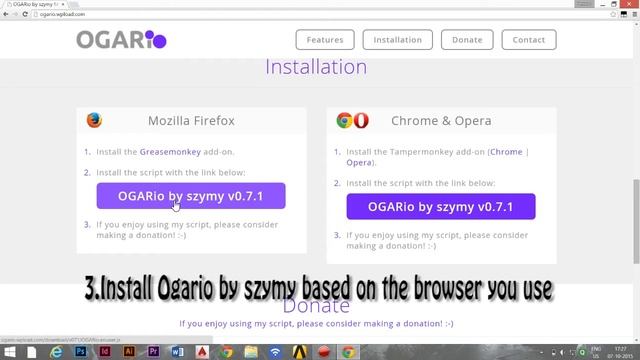Open File Explorer from taskbar
The height and width of the screenshot is (360, 640).
pyautogui.click(x=251, y=352)
